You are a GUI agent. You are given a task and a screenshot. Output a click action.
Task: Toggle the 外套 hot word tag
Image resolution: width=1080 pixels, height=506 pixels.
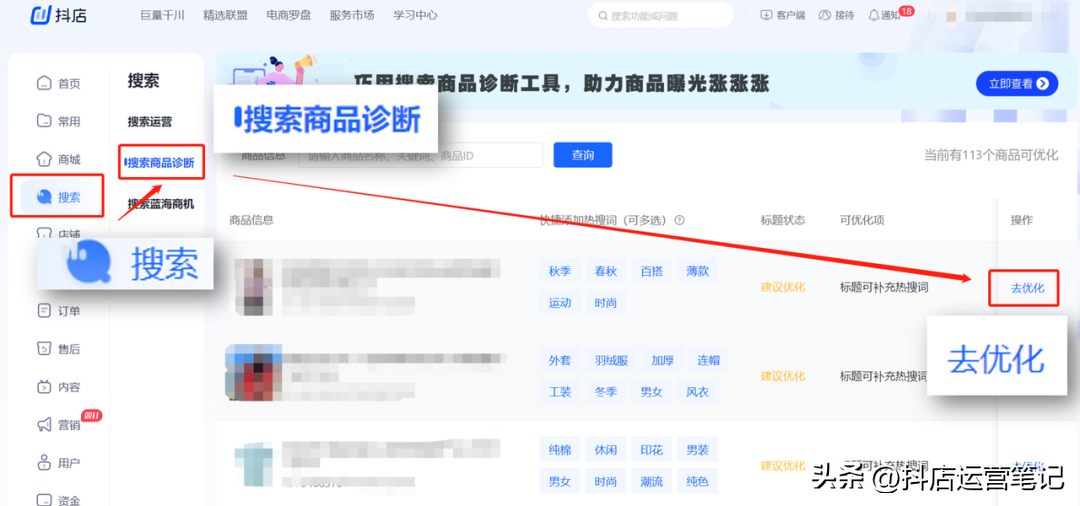point(560,360)
